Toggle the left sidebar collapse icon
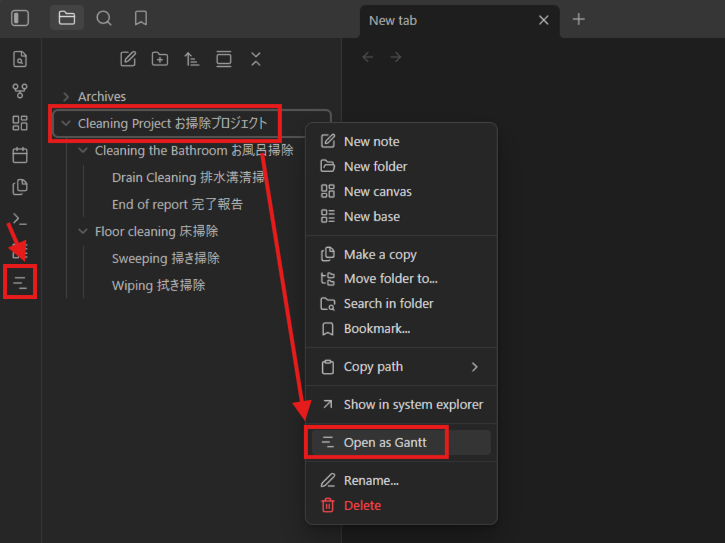 [x=20, y=19]
